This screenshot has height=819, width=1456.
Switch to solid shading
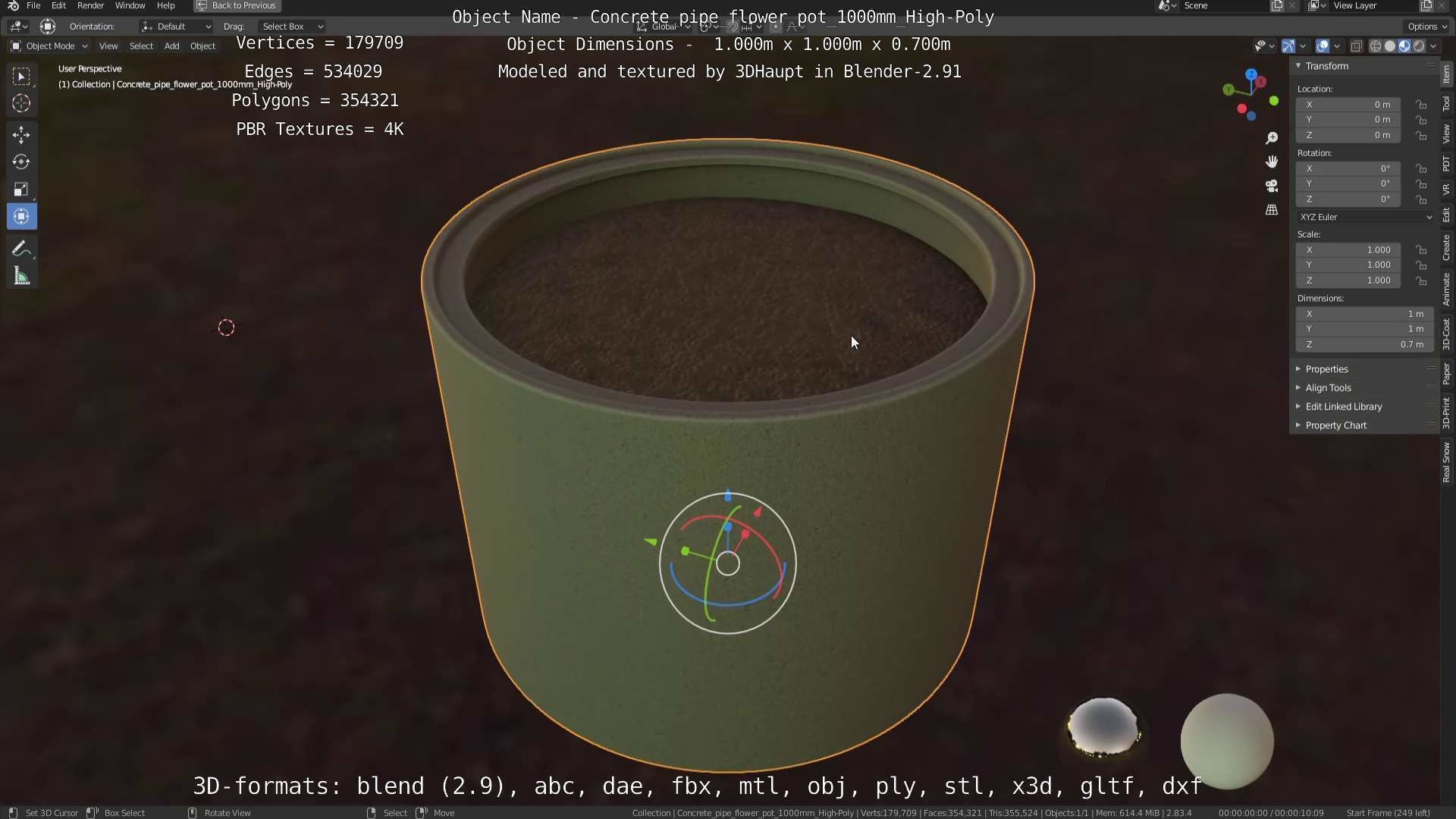point(1390,46)
